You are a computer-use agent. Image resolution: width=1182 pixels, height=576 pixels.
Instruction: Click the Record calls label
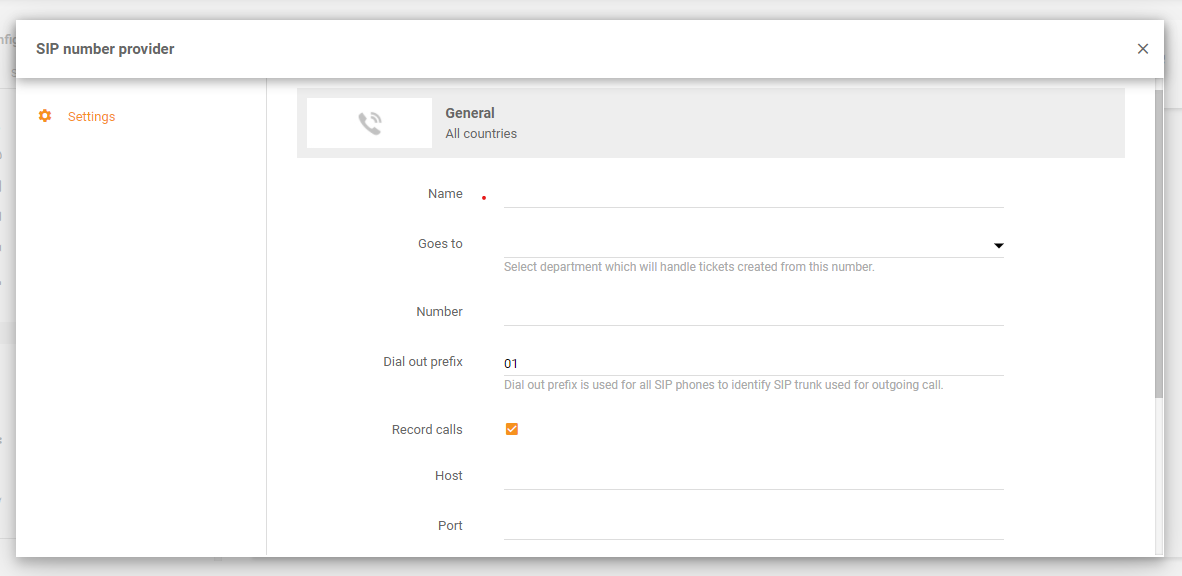pyautogui.click(x=427, y=429)
